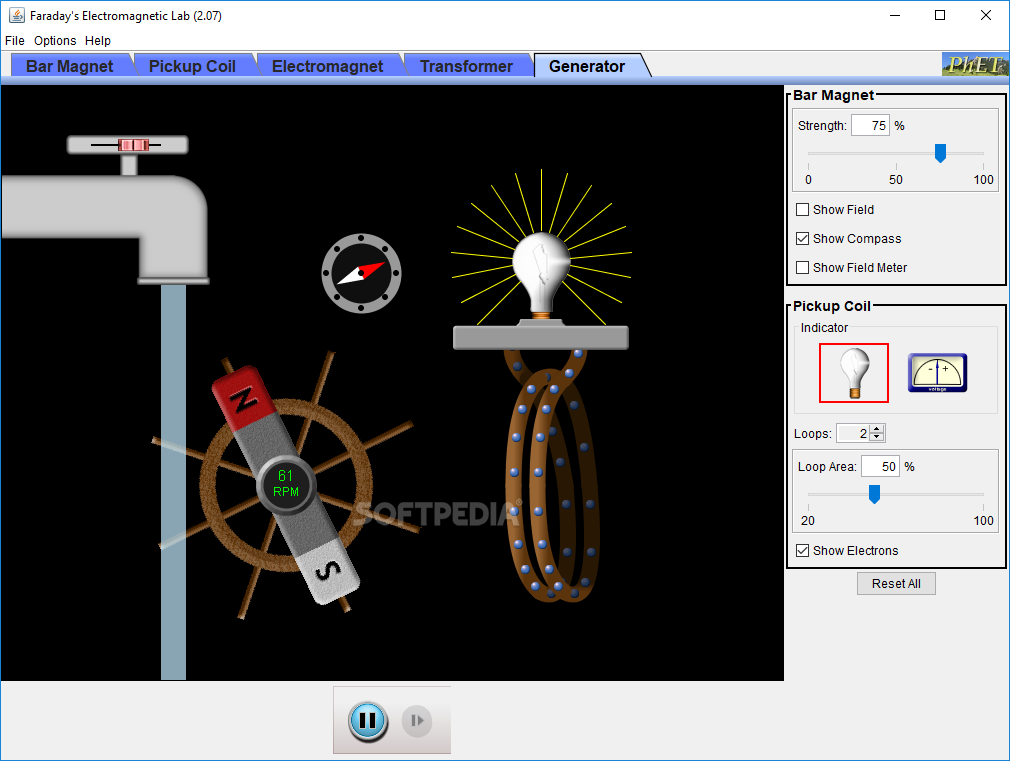Viewport: 1010px width, 761px height.
Task: Click the Loop Area percentage input field
Action: coord(881,467)
